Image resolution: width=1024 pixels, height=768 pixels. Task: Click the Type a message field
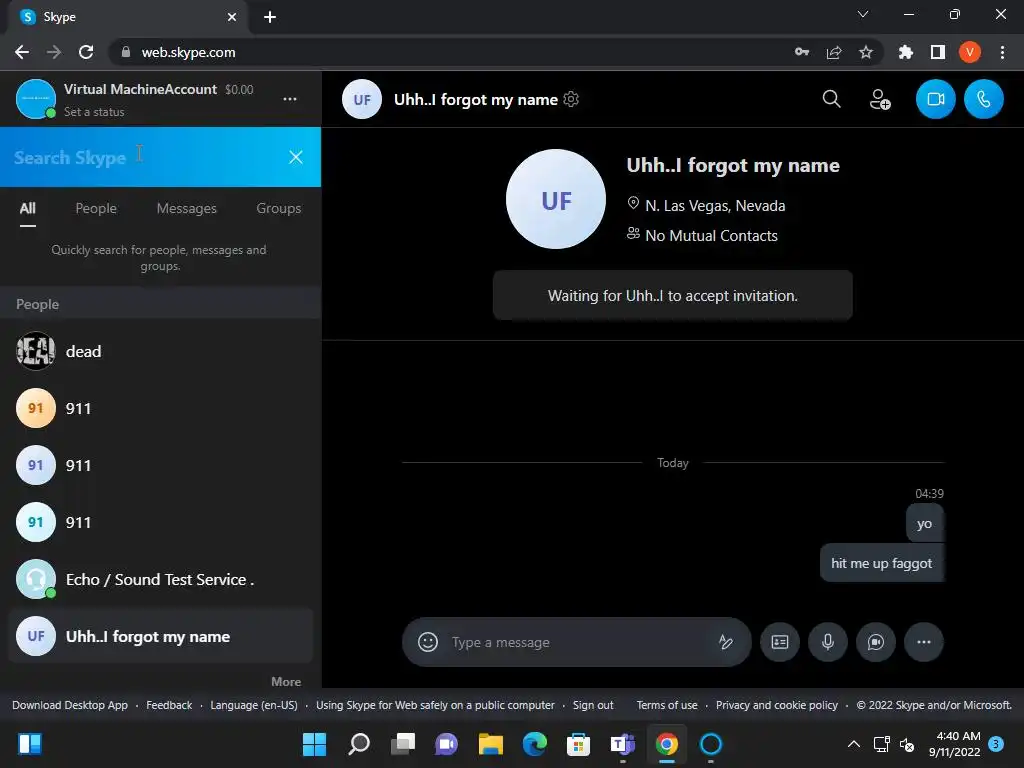click(x=578, y=643)
